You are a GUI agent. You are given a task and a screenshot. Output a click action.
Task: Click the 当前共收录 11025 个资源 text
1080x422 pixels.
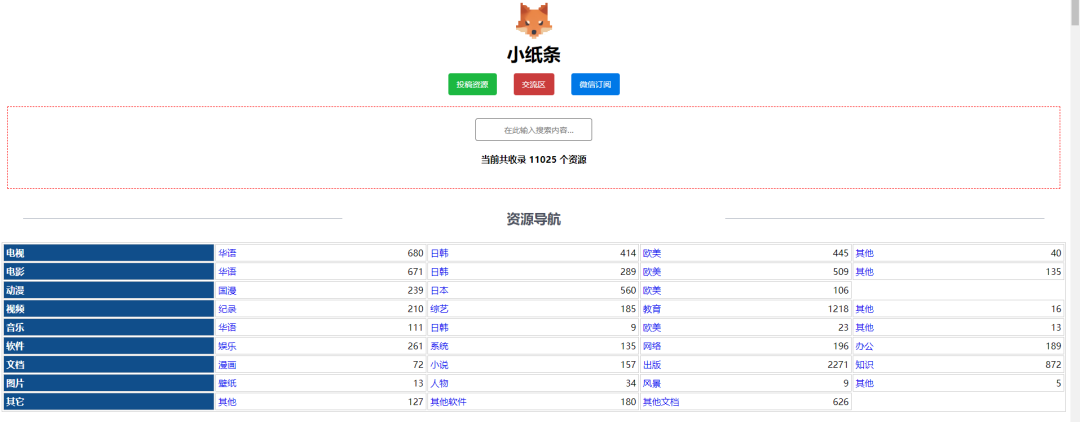coord(533,160)
